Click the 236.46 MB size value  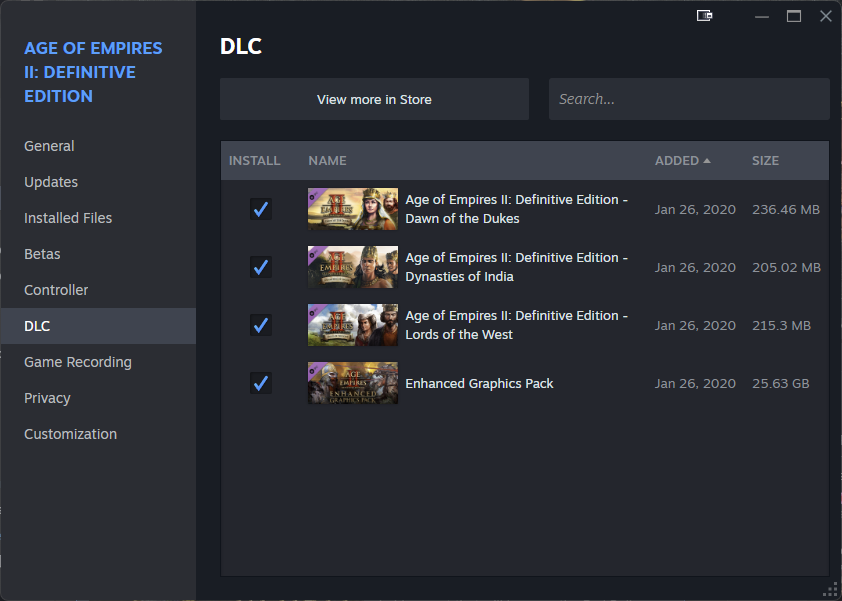coord(786,209)
